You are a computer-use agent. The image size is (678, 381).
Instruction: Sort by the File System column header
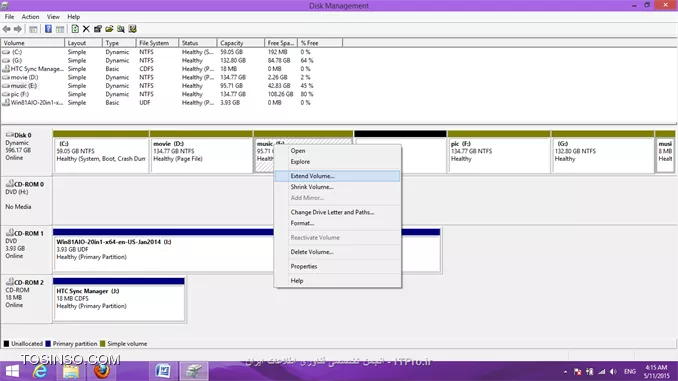click(x=157, y=43)
